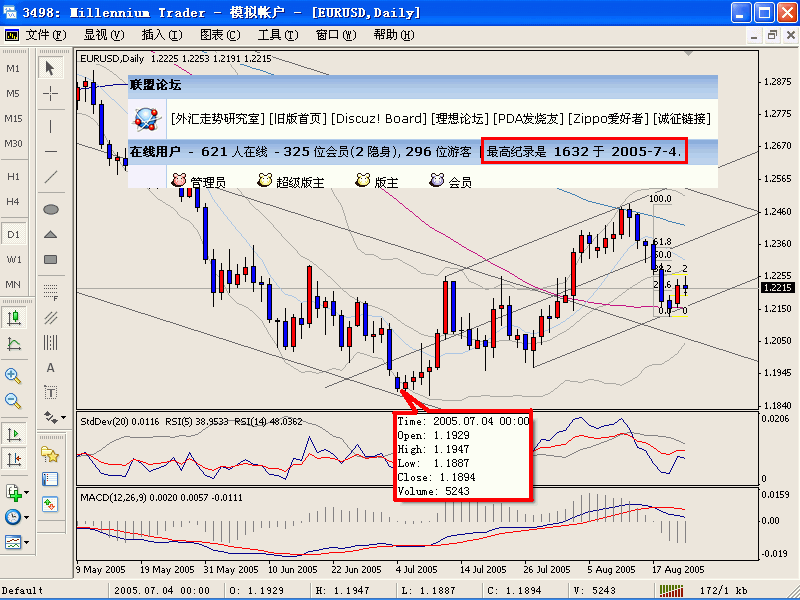Click the StdDev(20) indicator label
The width and height of the screenshot is (800, 600).
point(121,422)
